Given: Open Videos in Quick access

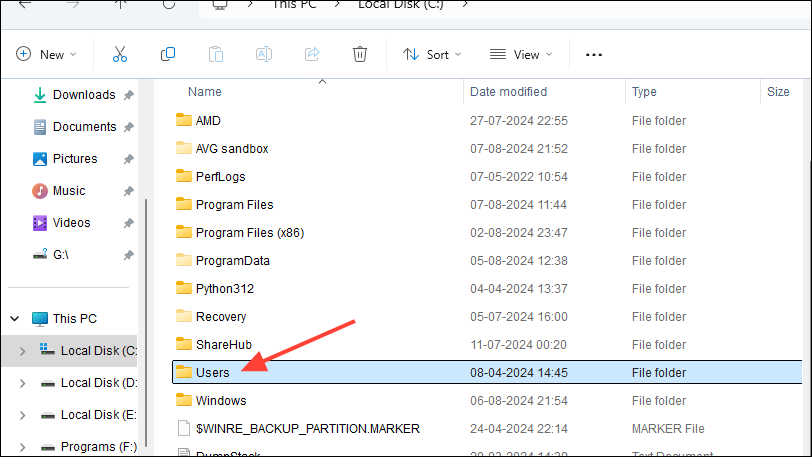Looking at the screenshot, I should [62, 223].
